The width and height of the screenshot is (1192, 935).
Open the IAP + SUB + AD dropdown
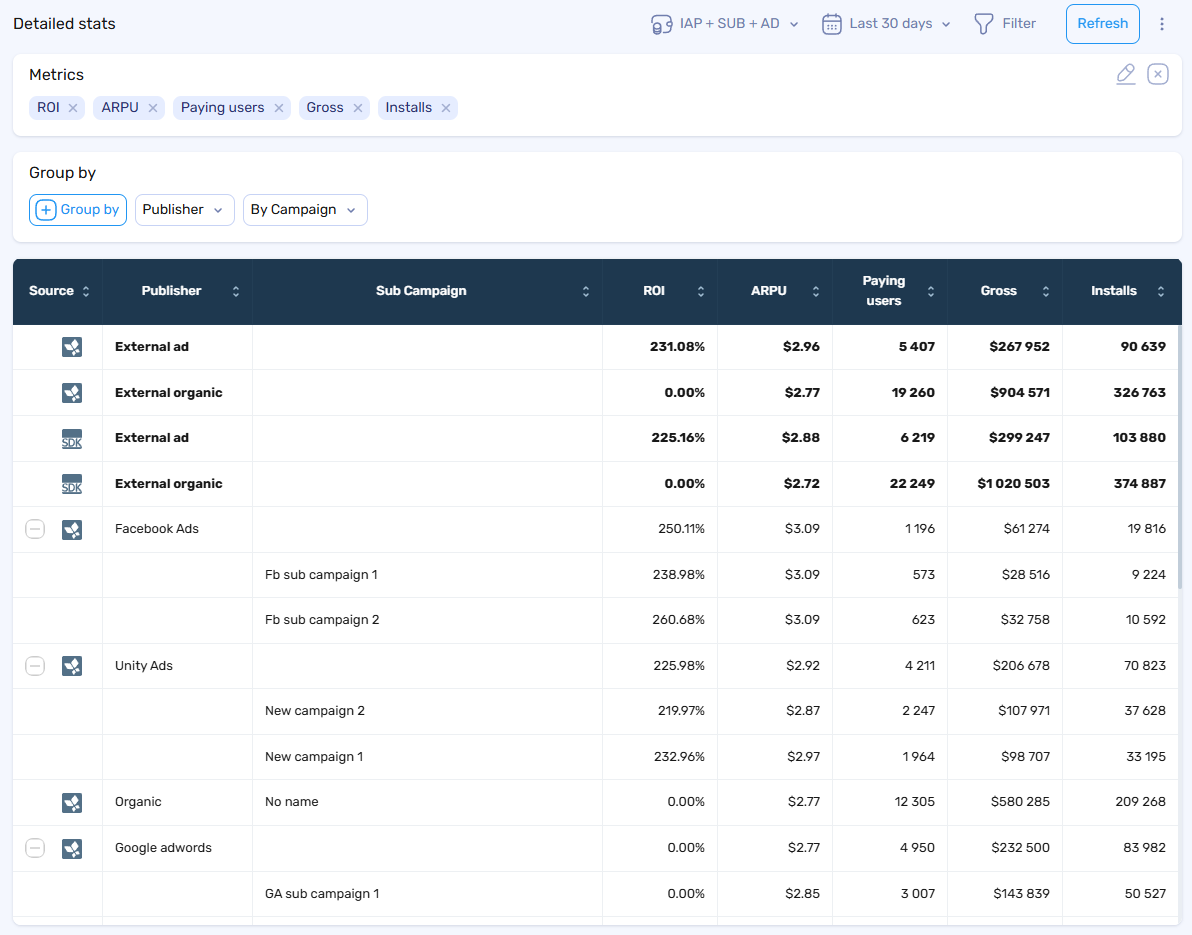tap(725, 24)
